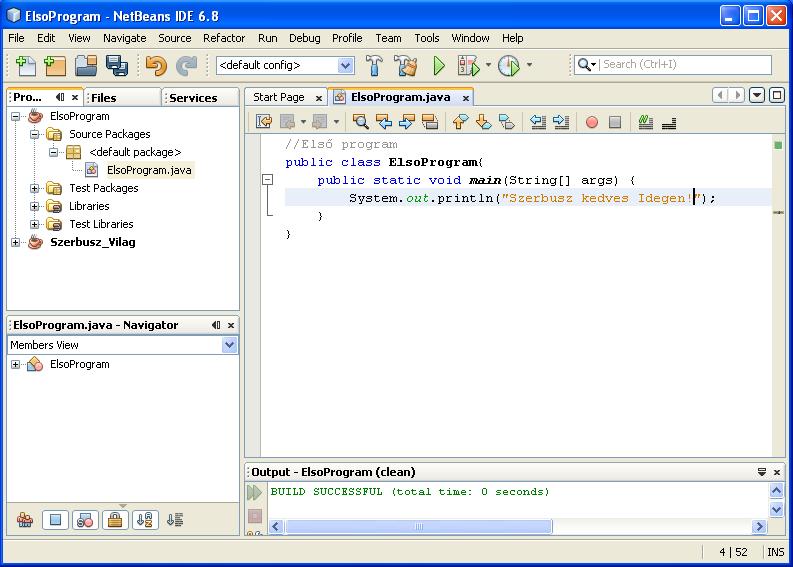Click the Clean and Build Project icon
Viewport: 793px width, 567px height.
[x=405, y=66]
